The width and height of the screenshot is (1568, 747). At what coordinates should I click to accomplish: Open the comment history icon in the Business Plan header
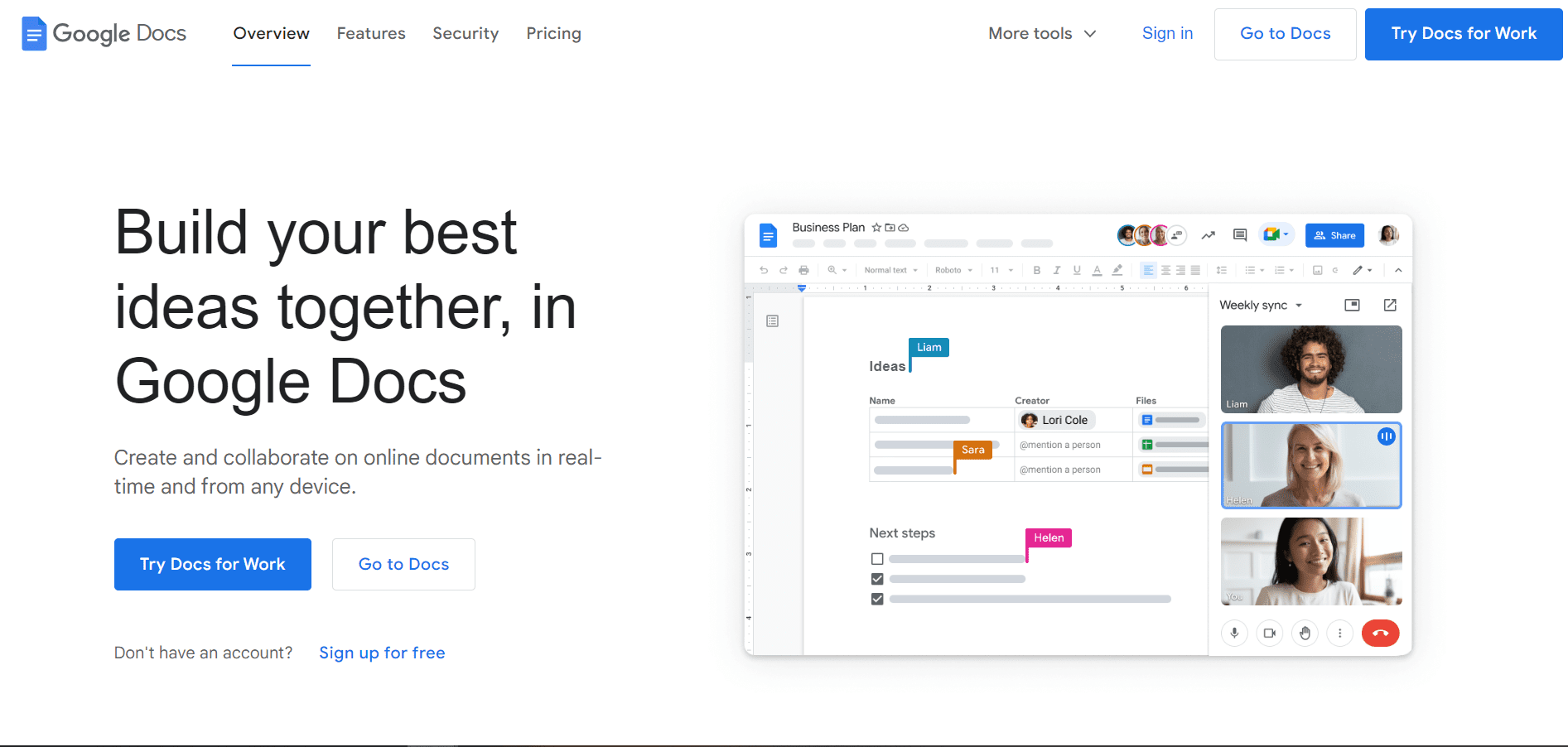pyautogui.click(x=1240, y=235)
